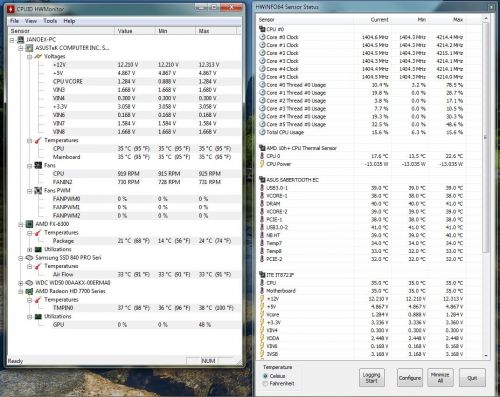
Task: Click the Total CPU Usage icon
Action: point(262,132)
